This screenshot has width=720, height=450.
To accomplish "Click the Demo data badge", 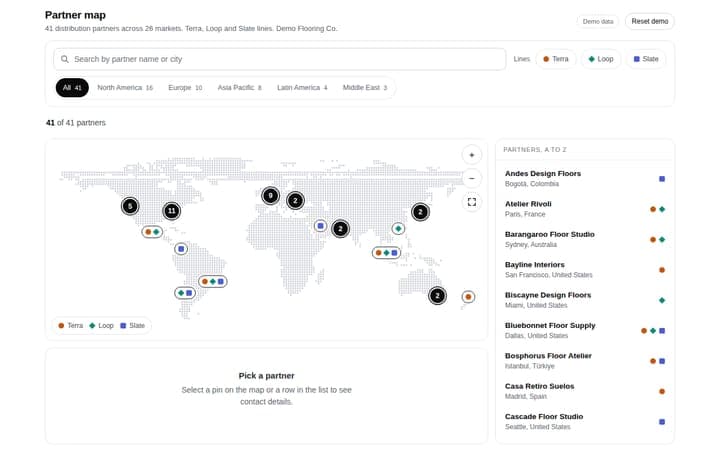I will [x=598, y=22].
